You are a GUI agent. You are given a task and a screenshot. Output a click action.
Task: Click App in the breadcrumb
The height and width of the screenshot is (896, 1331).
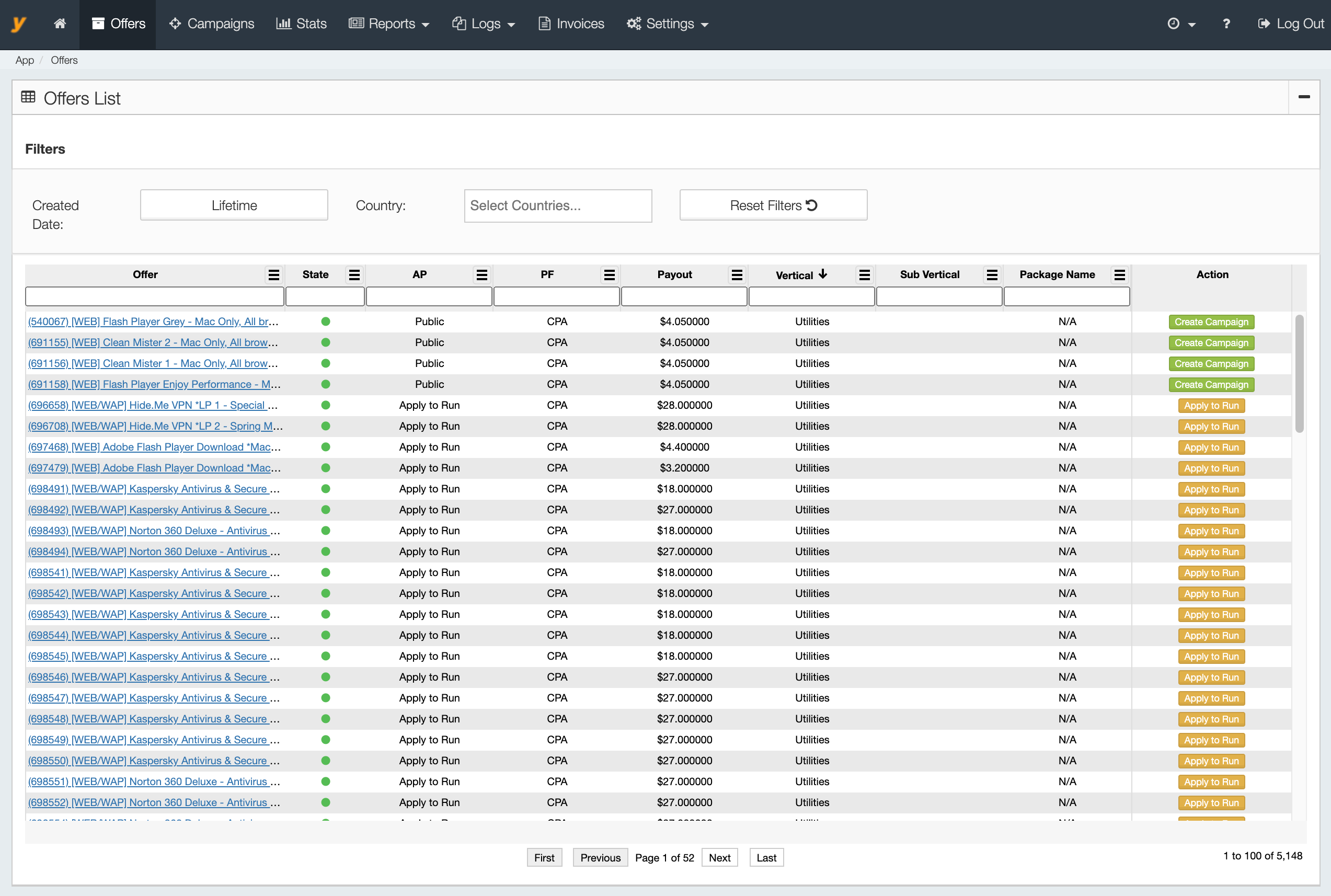tap(25, 60)
